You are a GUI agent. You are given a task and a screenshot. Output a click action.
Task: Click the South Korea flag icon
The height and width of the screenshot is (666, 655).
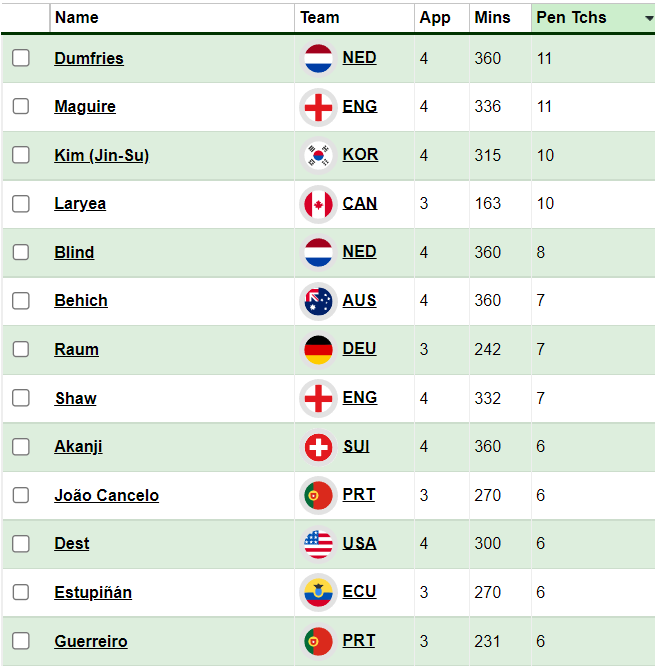click(x=318, y=155)
